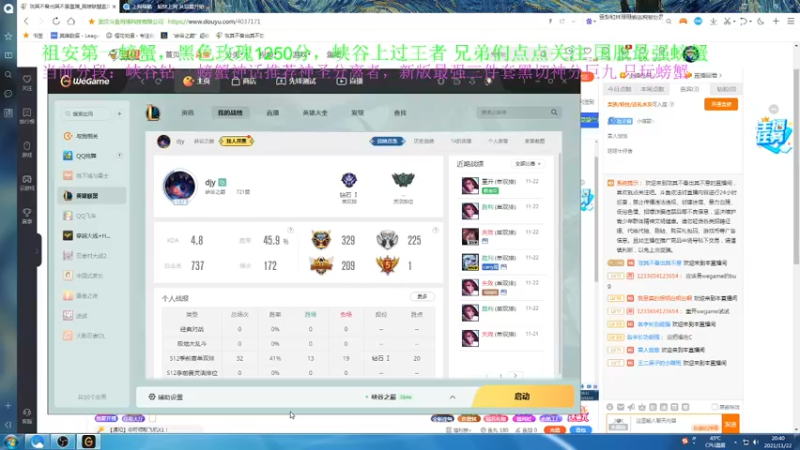Click djy profile avatar picture
The image size is (800, 450).
pos(179,186)
